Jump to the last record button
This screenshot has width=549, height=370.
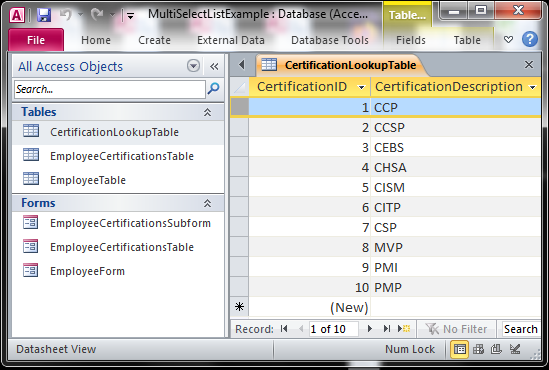point(387,329)
